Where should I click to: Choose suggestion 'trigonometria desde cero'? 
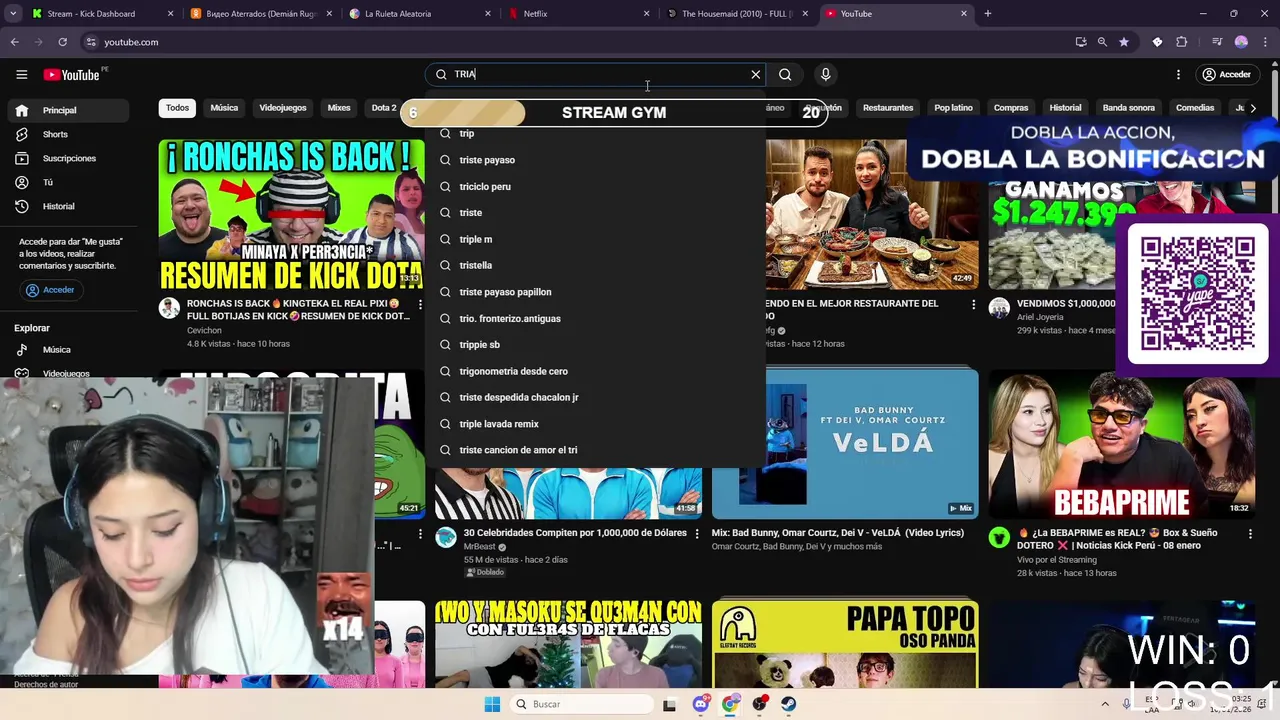pos(596,371)
